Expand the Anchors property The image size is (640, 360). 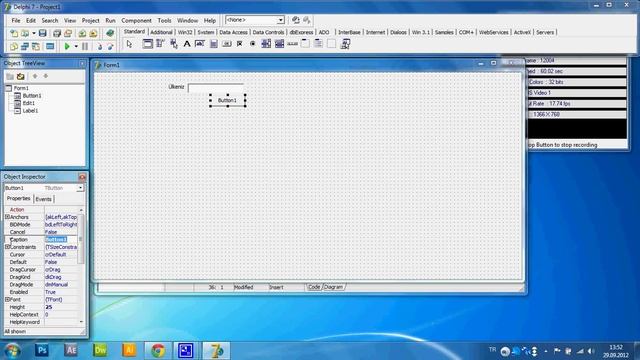point(7,217)
